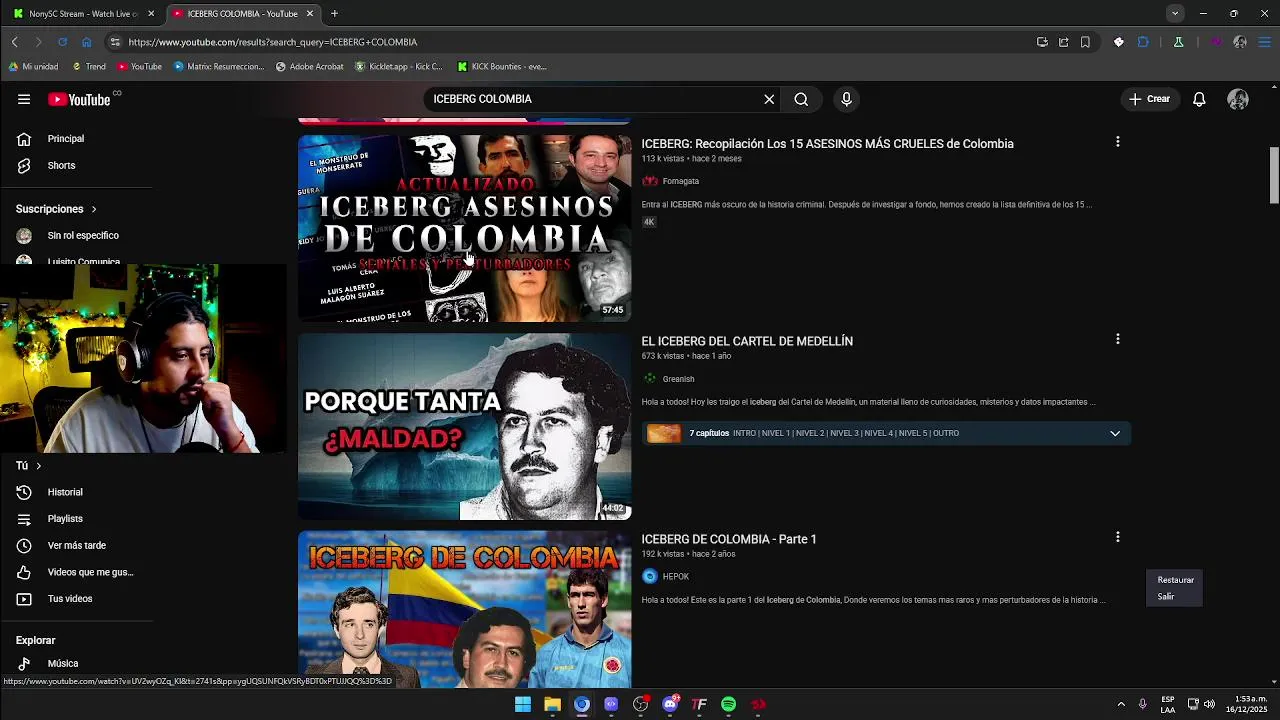
Task: Bookmark this page with the bookmark icon
Action: [x=1085, y=42]
